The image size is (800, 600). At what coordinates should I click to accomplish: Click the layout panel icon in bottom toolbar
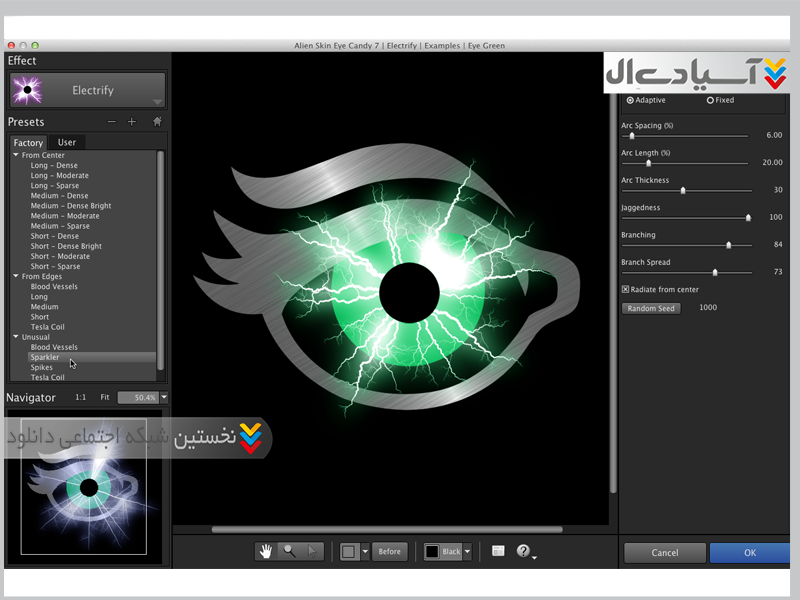point(498,551)
